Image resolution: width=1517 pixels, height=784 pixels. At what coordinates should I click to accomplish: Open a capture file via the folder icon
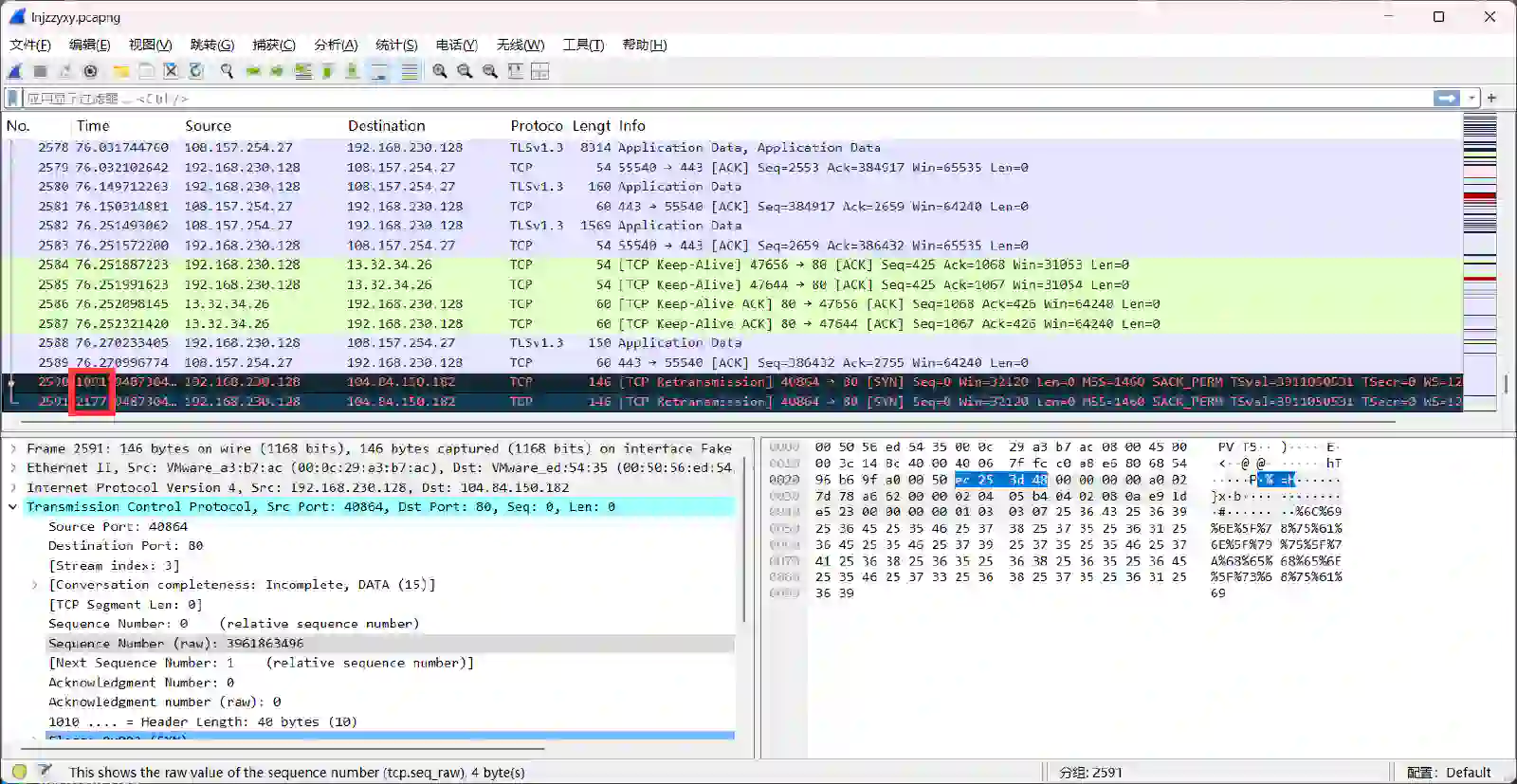coord(120,71)
